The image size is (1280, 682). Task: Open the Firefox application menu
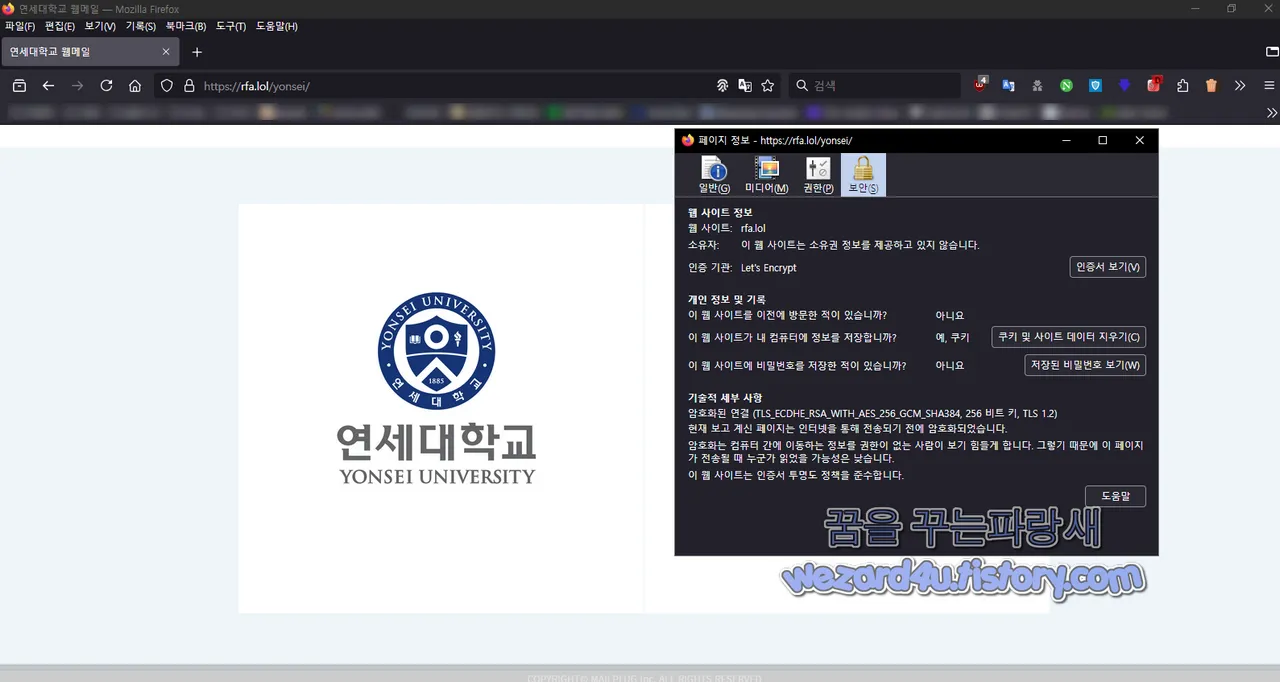point(1268,86)
